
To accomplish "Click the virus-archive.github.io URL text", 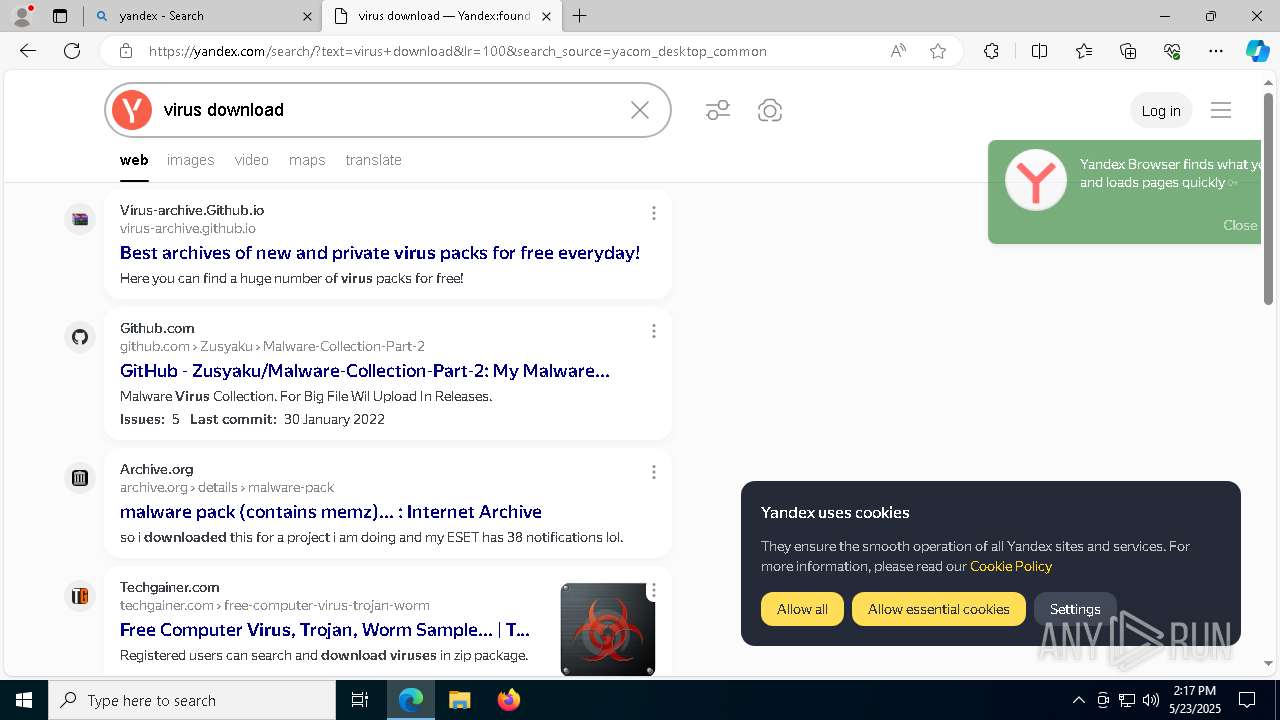I will click(x=188, y=228).
